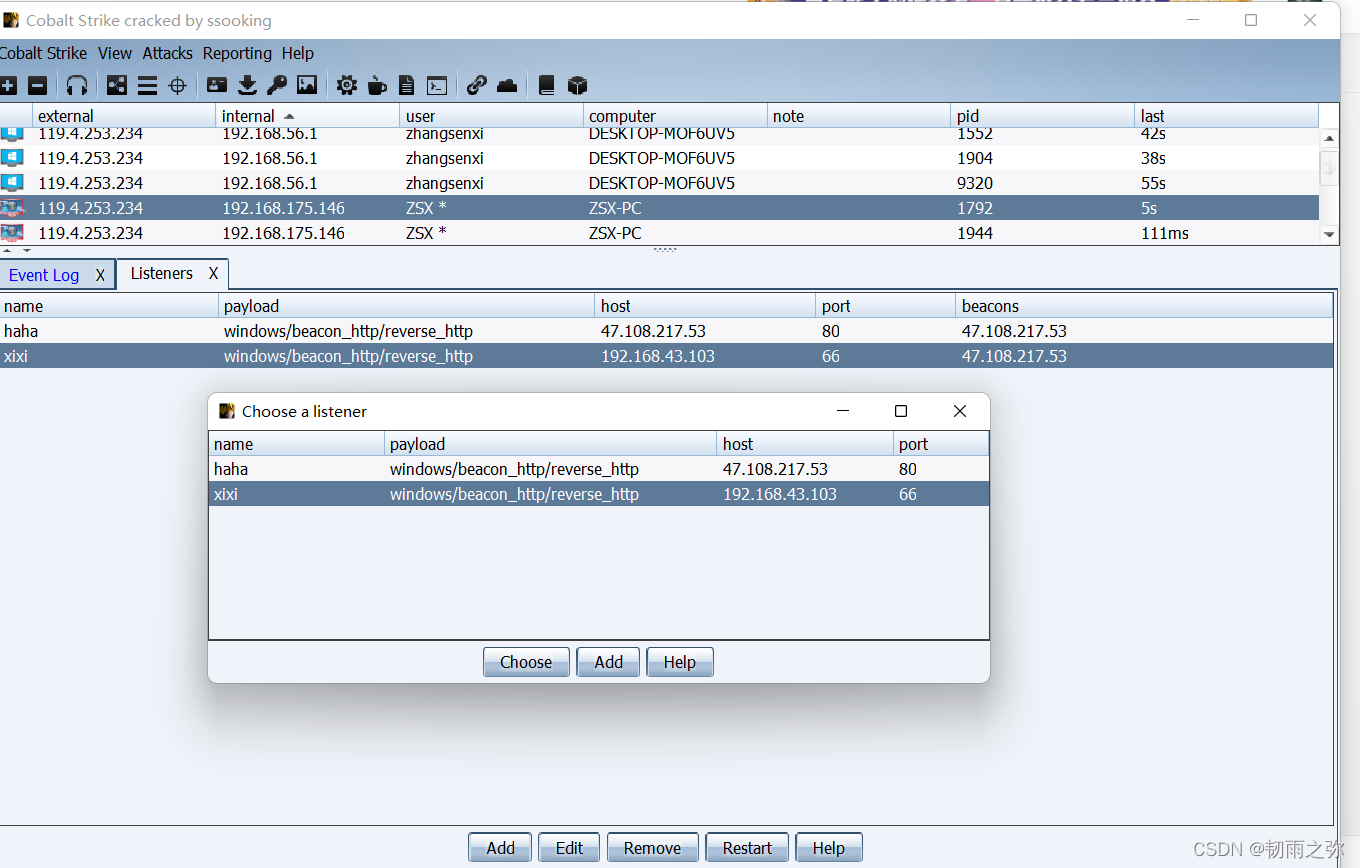Screen dimensions: 1360x868
Task: Click the chain link host file icon
Action: click(x=477, y=86)
